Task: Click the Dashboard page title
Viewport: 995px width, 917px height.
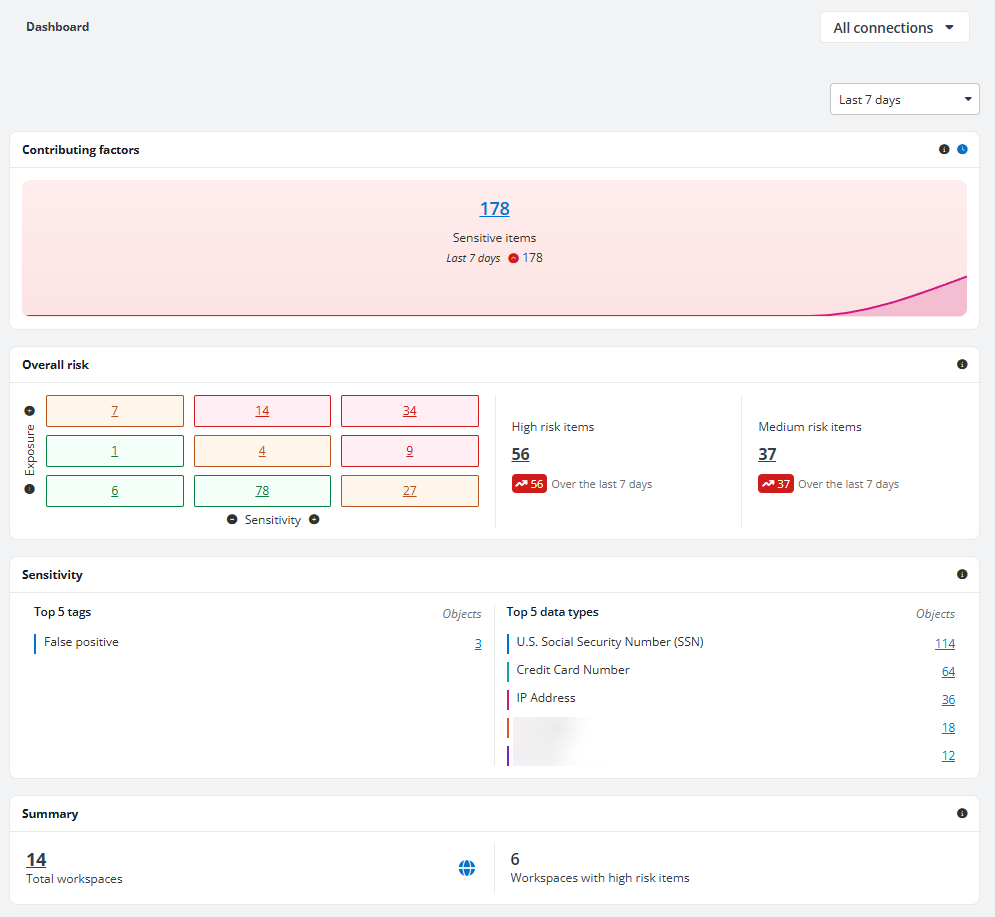Action: click(58, 27)
